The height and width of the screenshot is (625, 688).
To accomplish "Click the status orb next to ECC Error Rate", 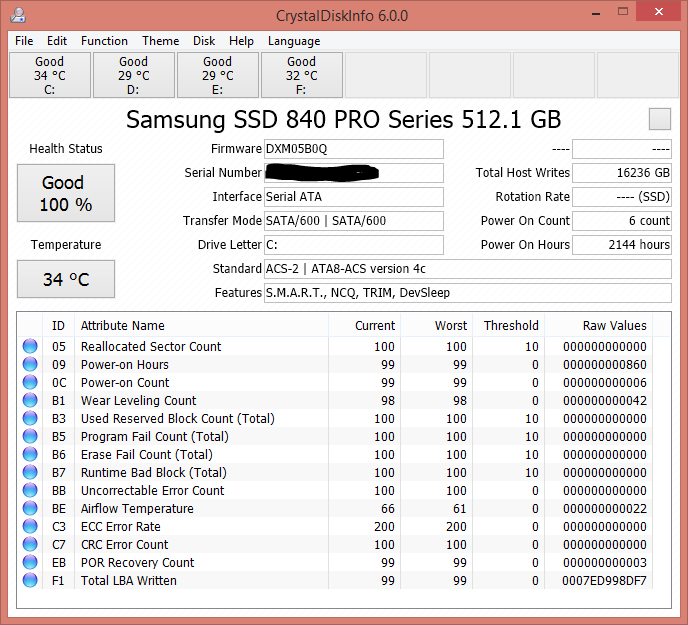I will coord(30,527).
